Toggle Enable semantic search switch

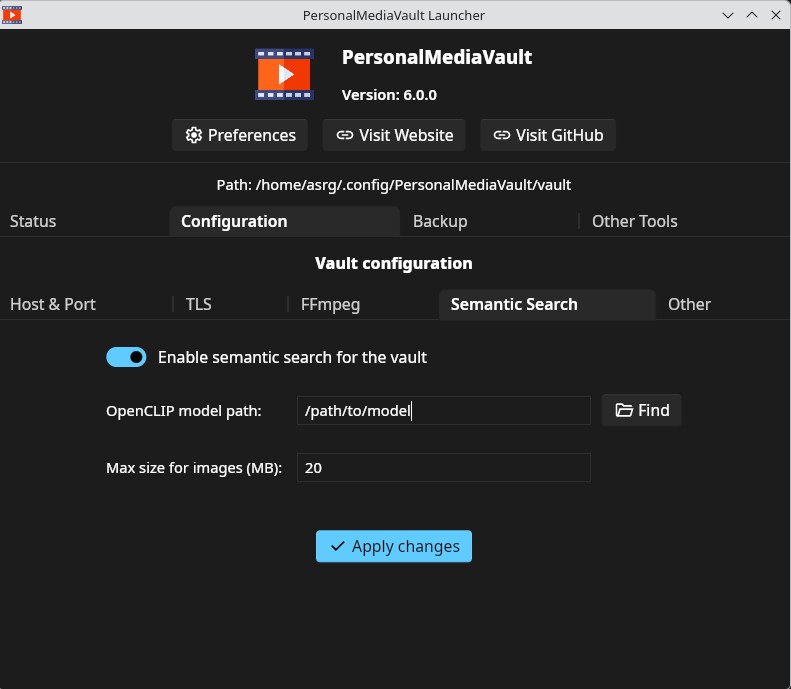[x=126, y=357]
